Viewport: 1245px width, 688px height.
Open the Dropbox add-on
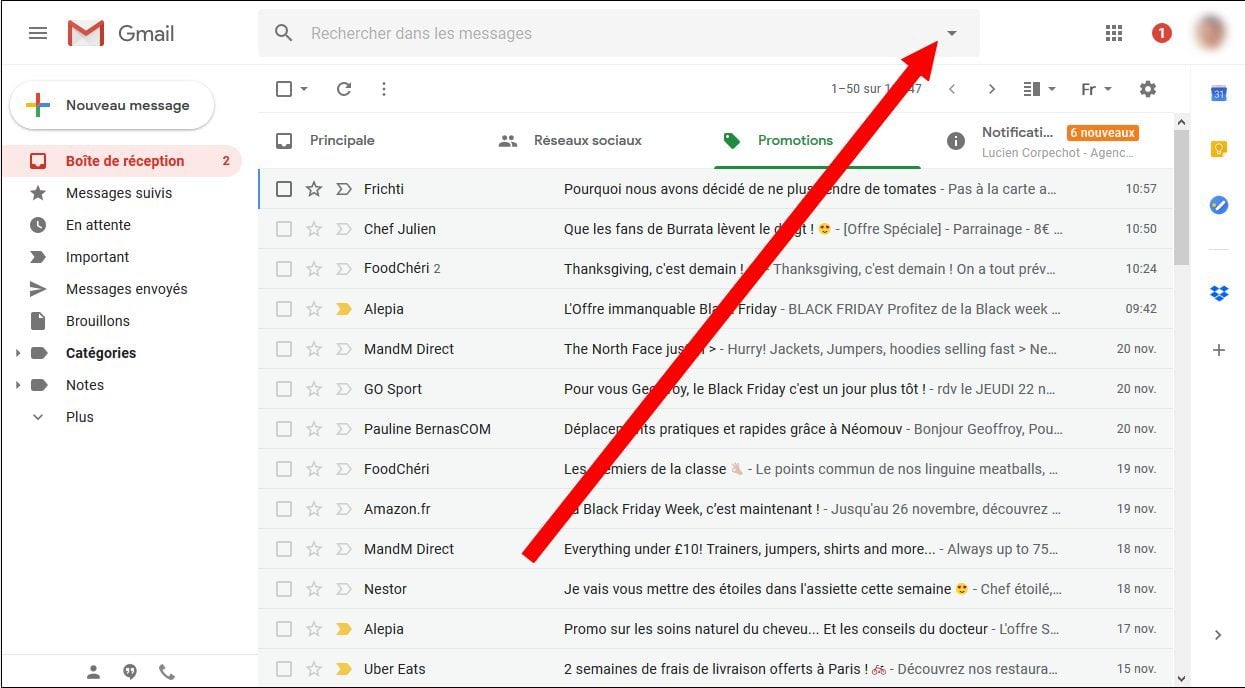point(1219,293)
